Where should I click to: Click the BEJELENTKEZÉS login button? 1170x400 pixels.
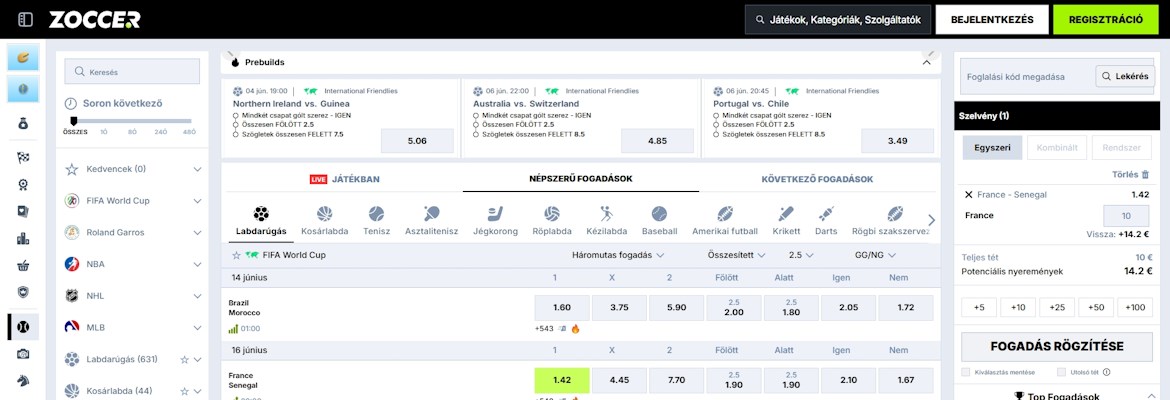click(992, 20)
